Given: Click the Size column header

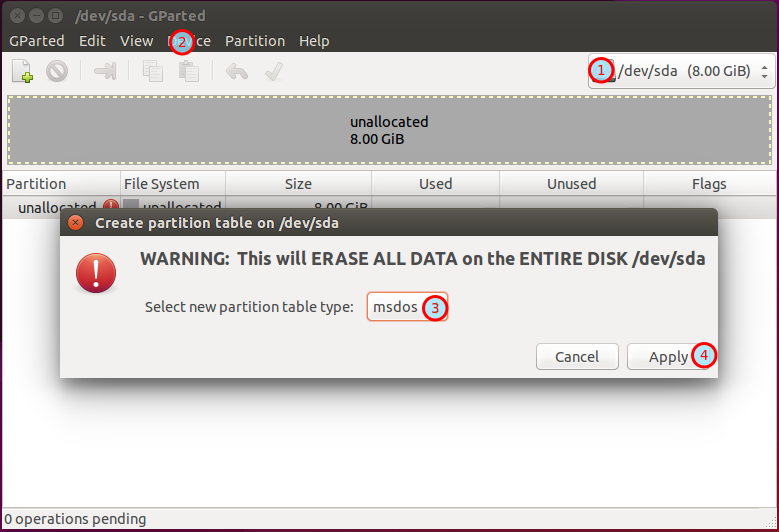Looking at the screenshot, I should pyautogui.click(x=298, y=184).
